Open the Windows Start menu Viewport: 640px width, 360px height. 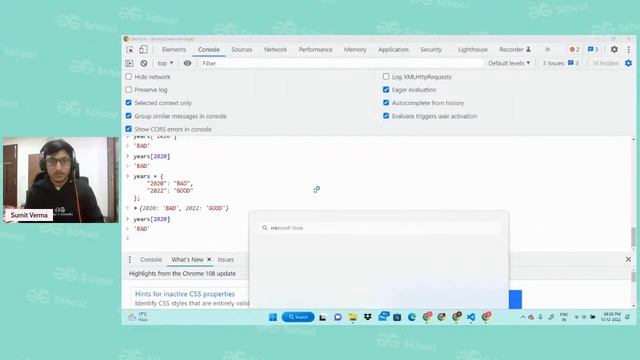(273, 317)
